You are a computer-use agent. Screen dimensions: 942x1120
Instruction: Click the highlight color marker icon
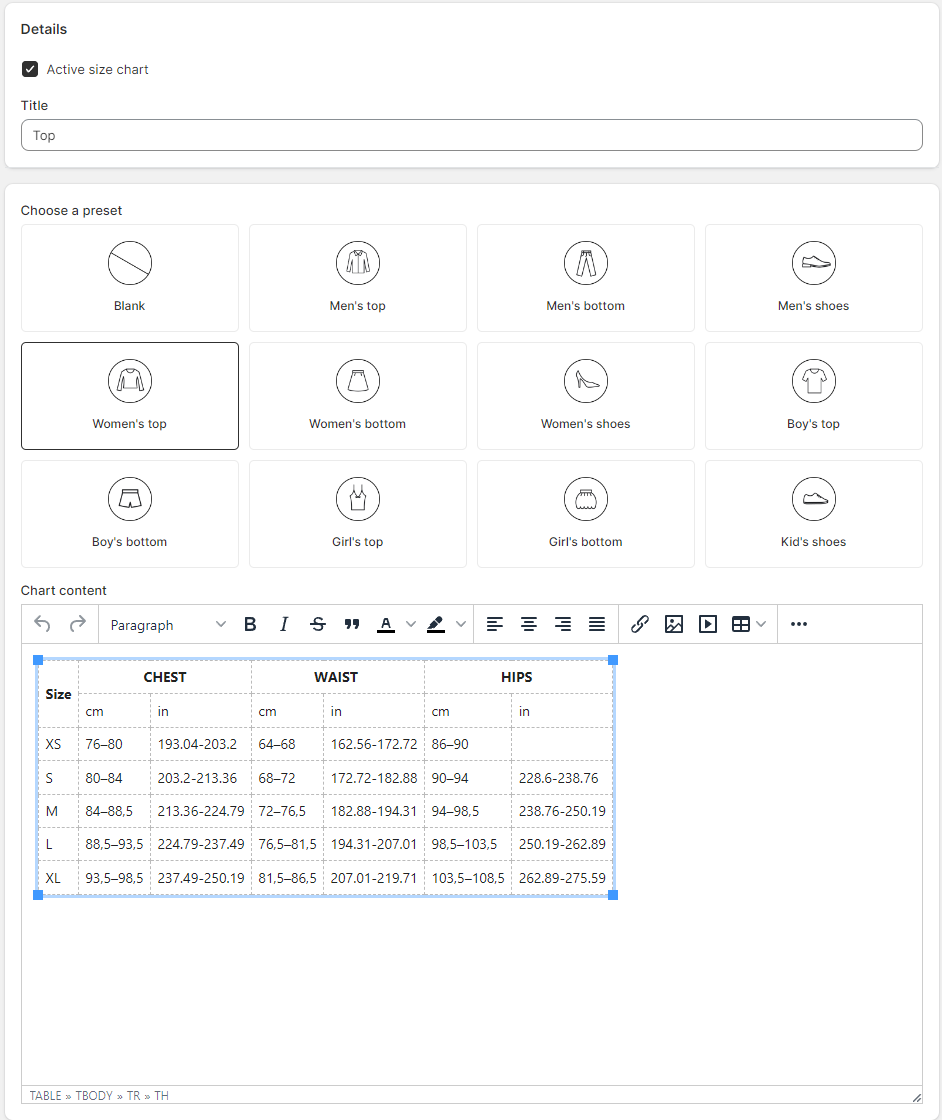tap(436, 624)
